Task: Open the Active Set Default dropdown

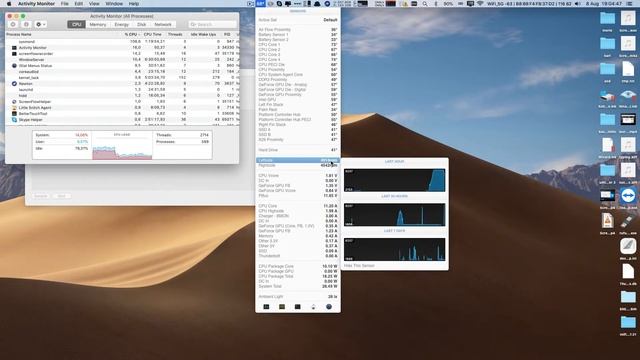Action: coord(298,20)
